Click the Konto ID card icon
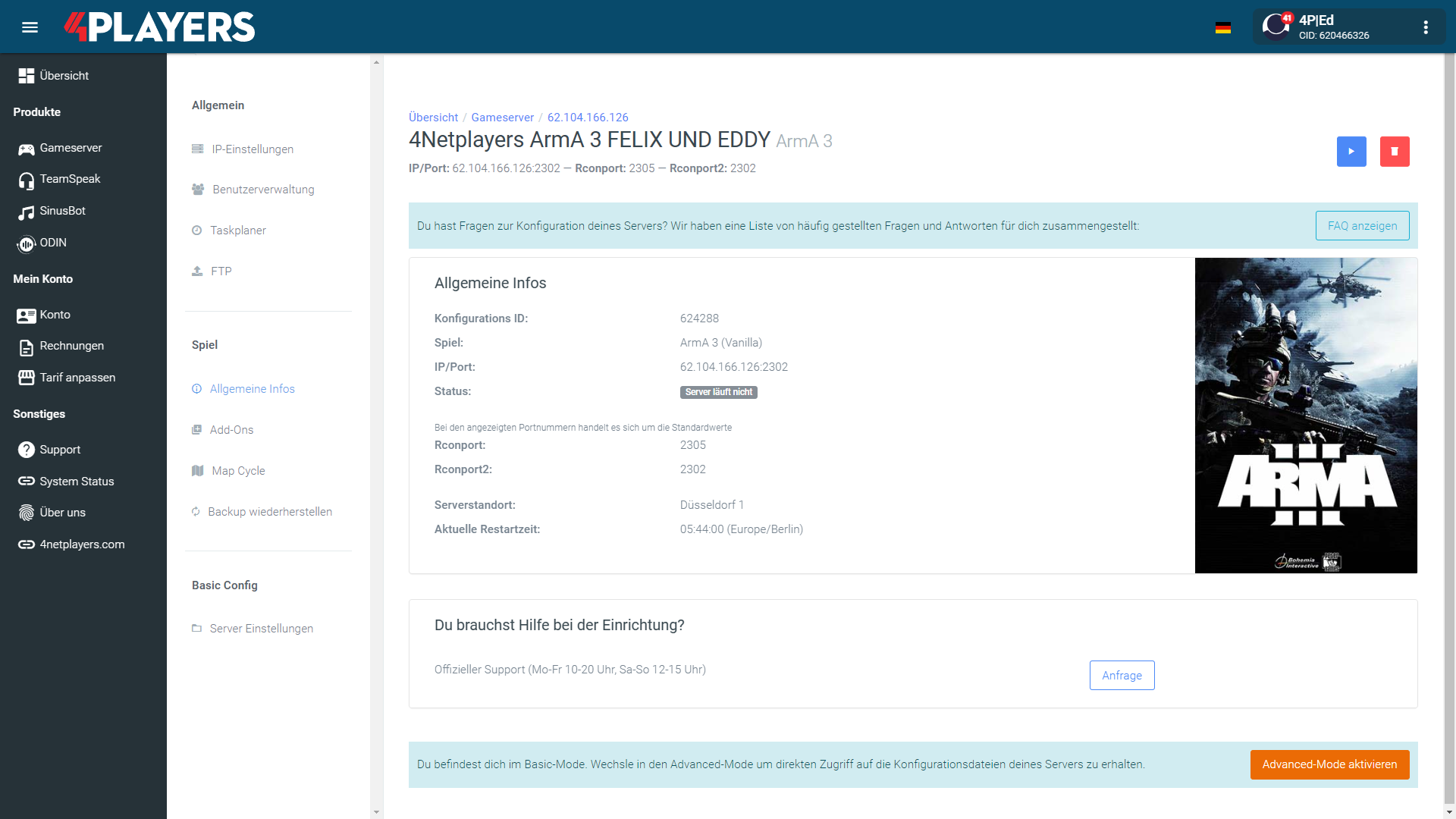 click(27, 315)
